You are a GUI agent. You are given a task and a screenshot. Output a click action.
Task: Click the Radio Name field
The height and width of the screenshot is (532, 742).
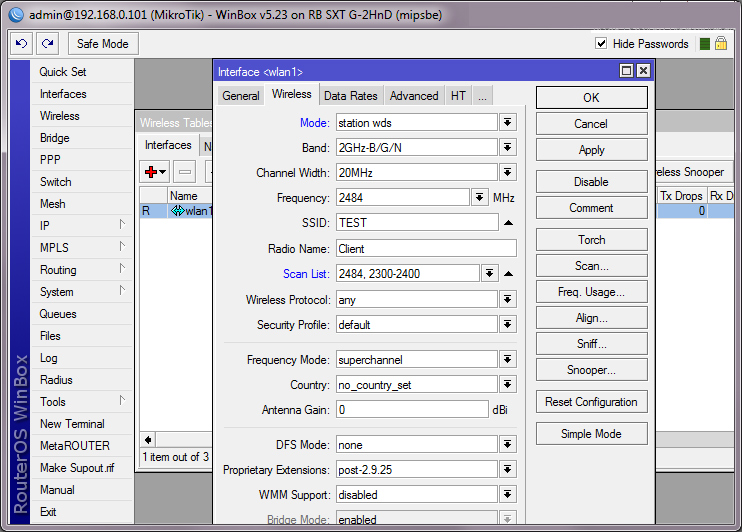[x=426, y=248]
